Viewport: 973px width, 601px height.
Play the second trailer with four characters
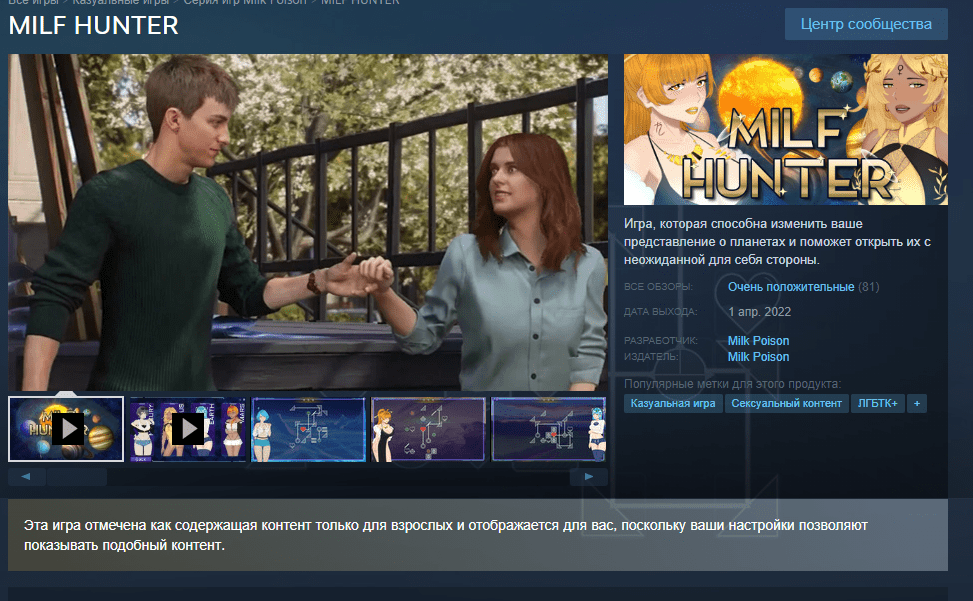click(188, 429)
